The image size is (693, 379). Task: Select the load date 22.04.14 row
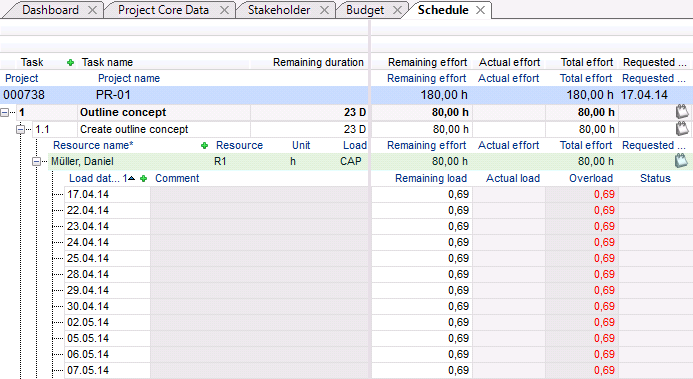point(88,210)
